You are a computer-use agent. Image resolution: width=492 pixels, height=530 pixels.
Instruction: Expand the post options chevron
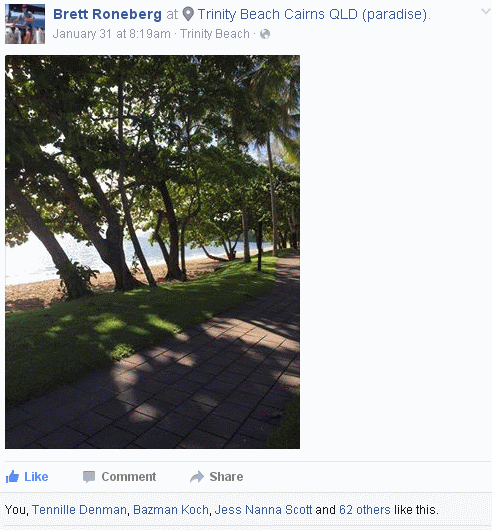coord(486,11)
